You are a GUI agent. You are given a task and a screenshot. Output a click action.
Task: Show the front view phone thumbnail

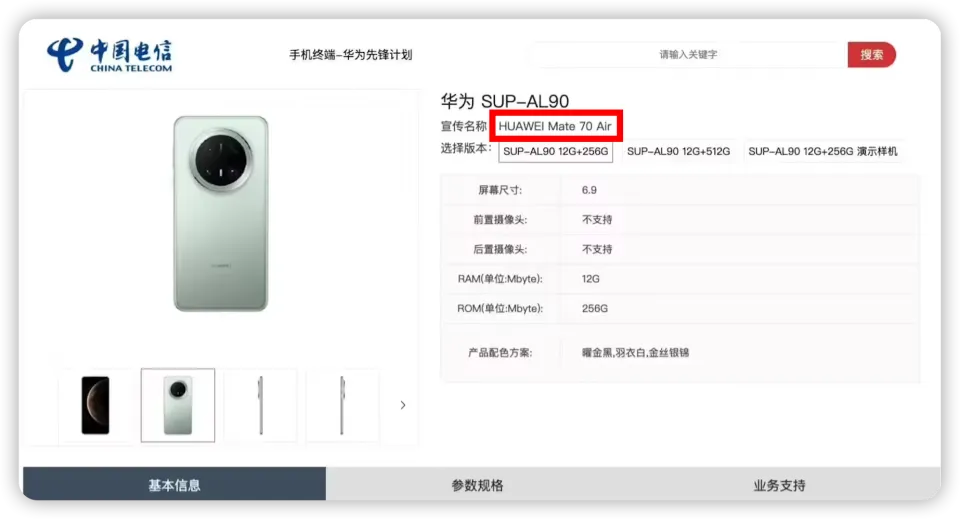point(96,405)
